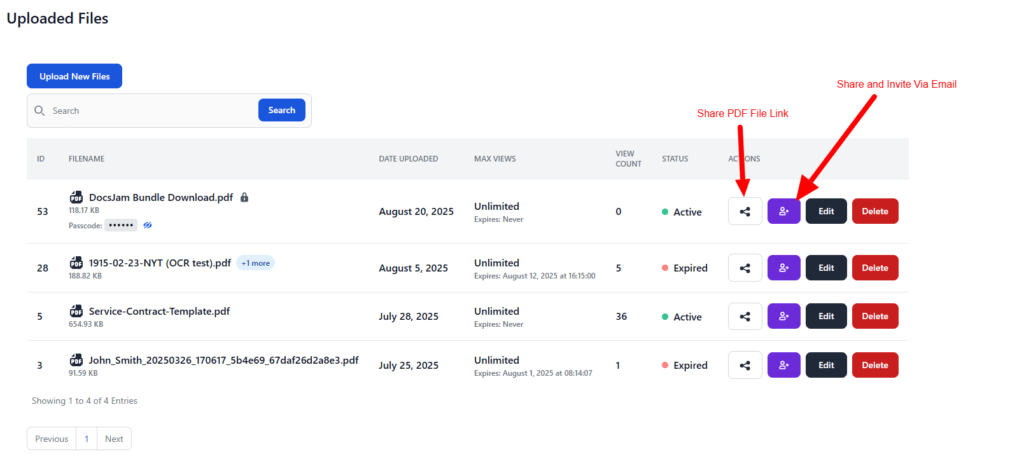The image size is (1024, 461).
Task: Click date August 20, 2025
Action: point(417,212)
